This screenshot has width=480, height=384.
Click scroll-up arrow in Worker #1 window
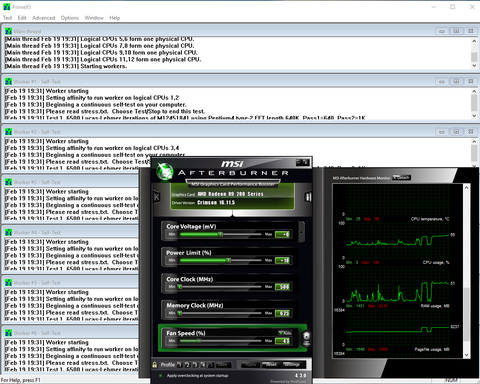point(474,91)
